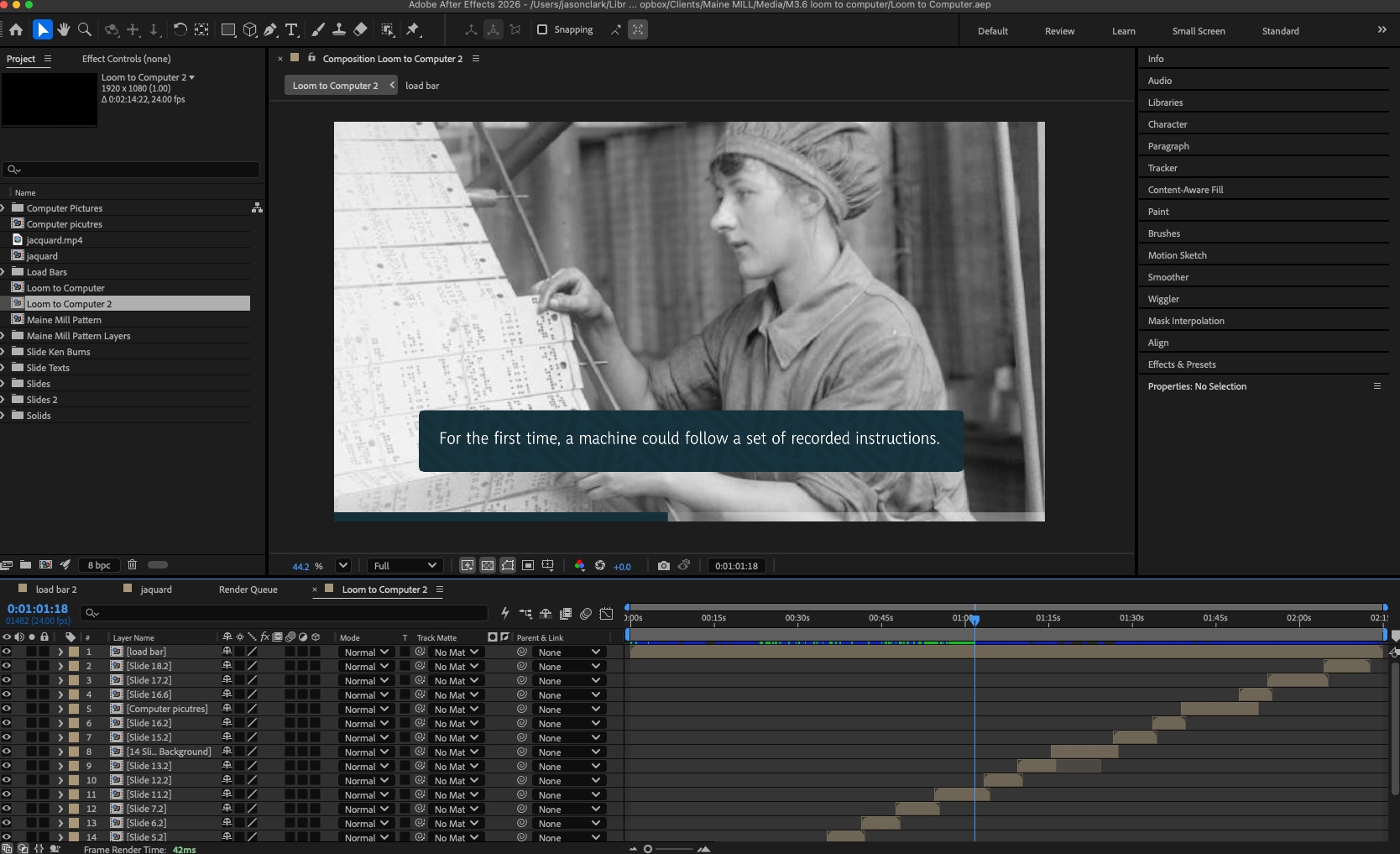
Task: Open the Graph Editor icon
Action: [607, 614]
